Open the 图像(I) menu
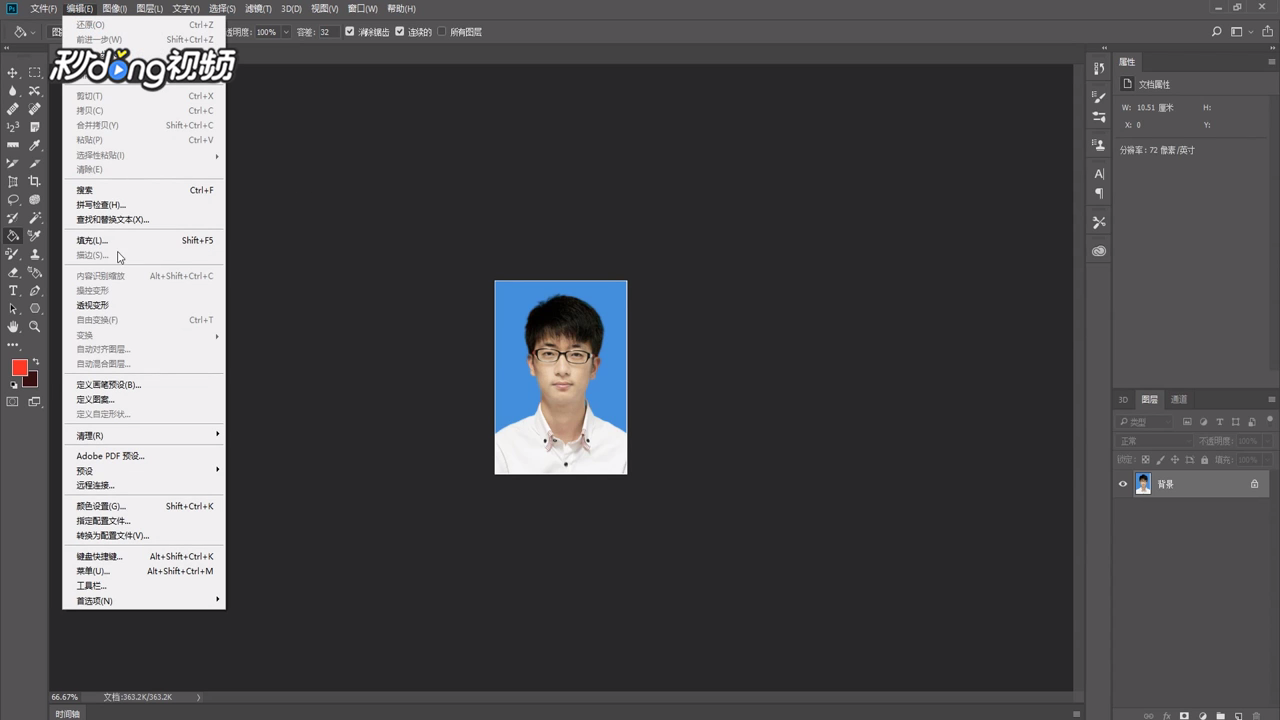Screen dimensions: 1280x720 point(114,8)
